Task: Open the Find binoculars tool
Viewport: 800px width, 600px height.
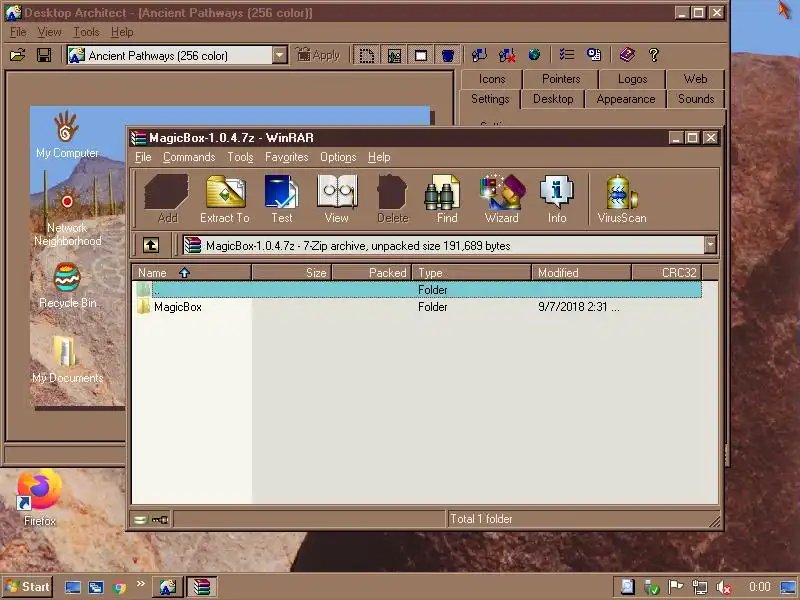Action: click(447, 199)
